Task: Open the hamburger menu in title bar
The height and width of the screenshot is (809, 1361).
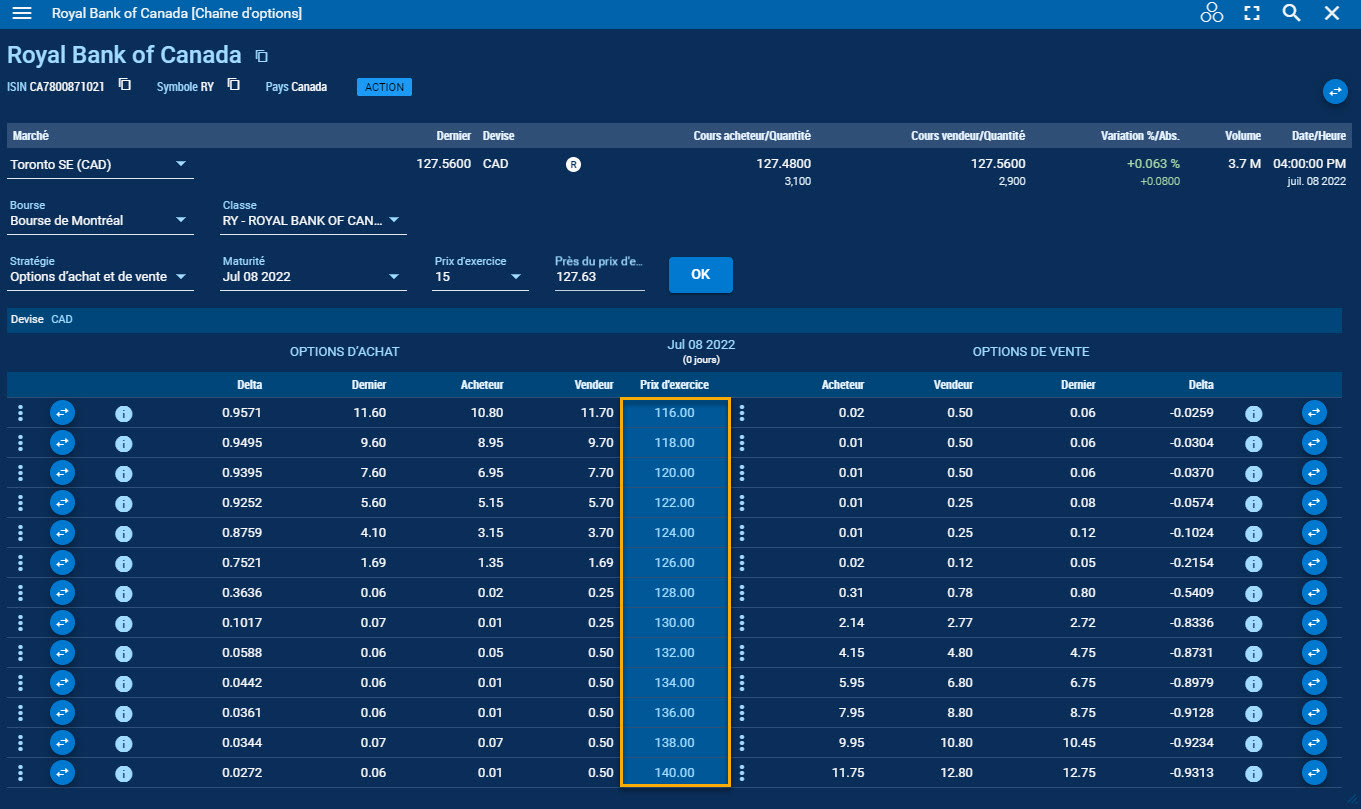Action: tap(21, 13)
